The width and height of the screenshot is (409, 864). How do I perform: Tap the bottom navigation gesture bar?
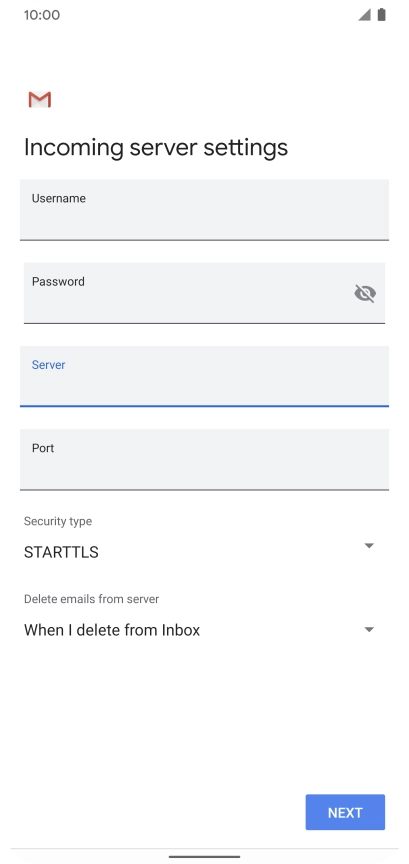pos(204,857)
